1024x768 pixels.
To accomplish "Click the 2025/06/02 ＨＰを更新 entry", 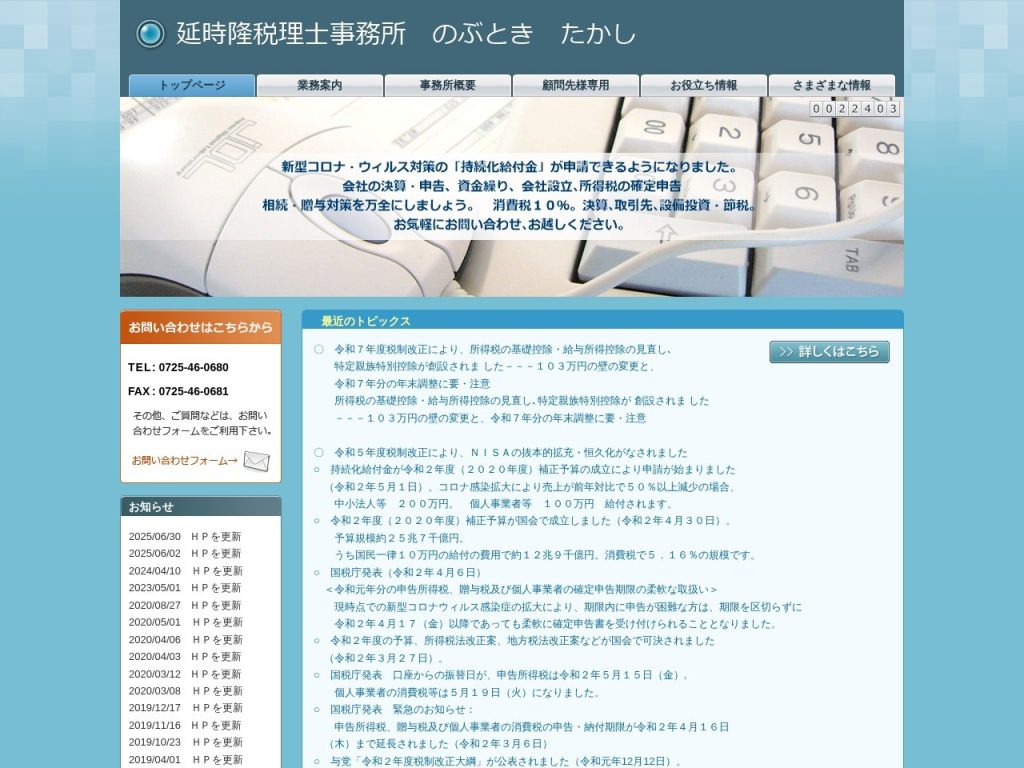I will pyautogui.click(x=185, y=554).
